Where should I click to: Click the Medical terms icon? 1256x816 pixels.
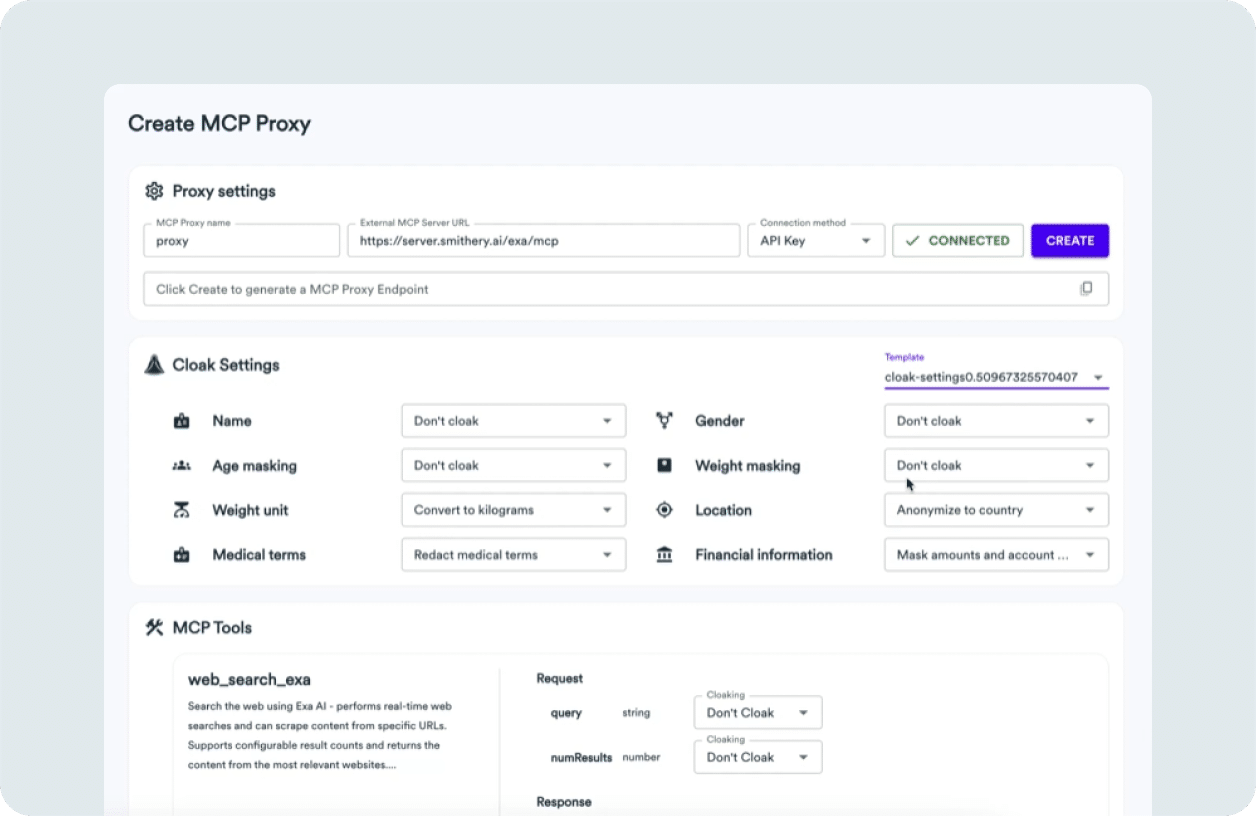click(x=181, y=555)
